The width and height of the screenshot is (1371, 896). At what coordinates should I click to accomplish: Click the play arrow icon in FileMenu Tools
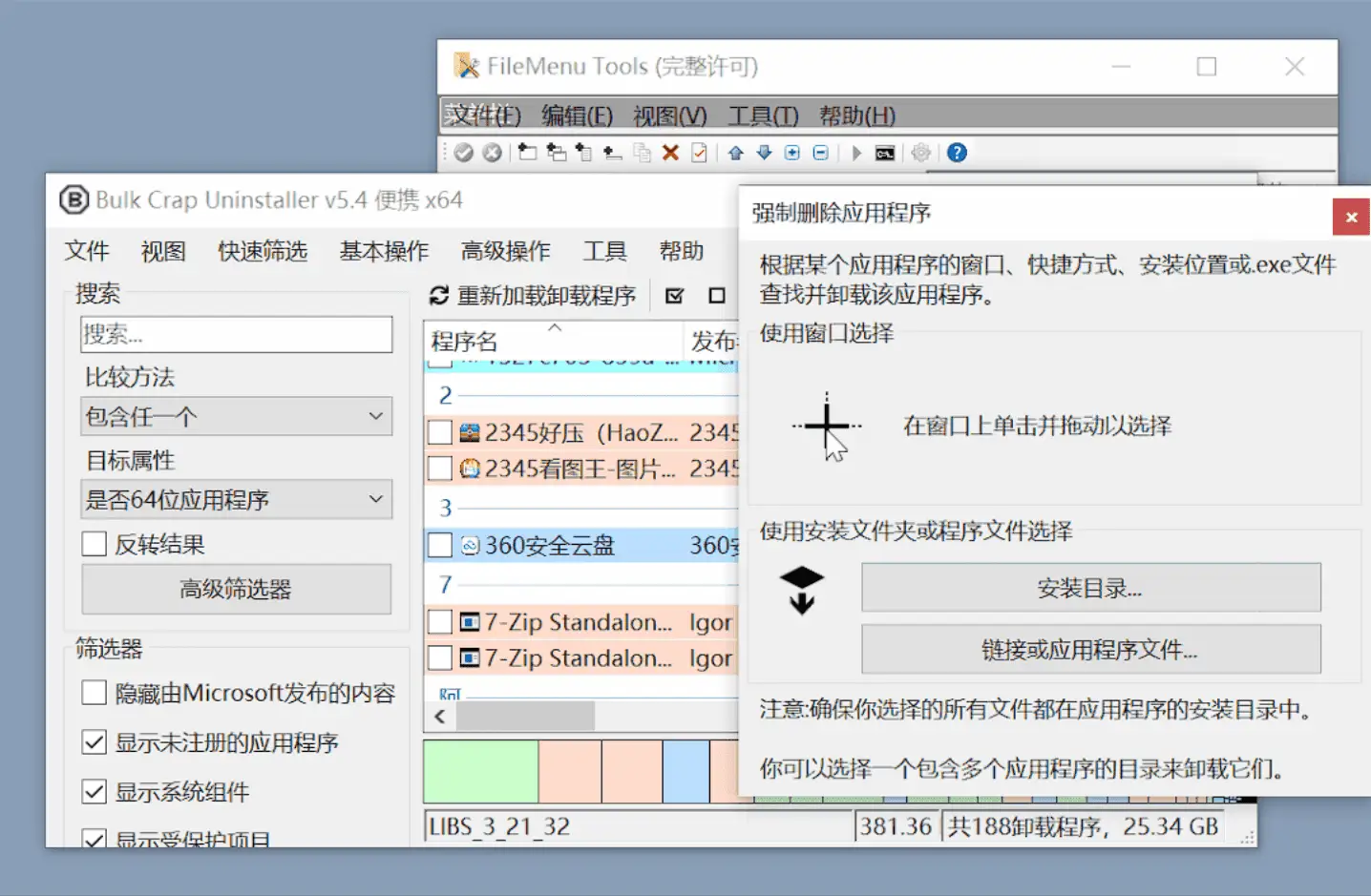pyautogui.click(x=856, y=153)
